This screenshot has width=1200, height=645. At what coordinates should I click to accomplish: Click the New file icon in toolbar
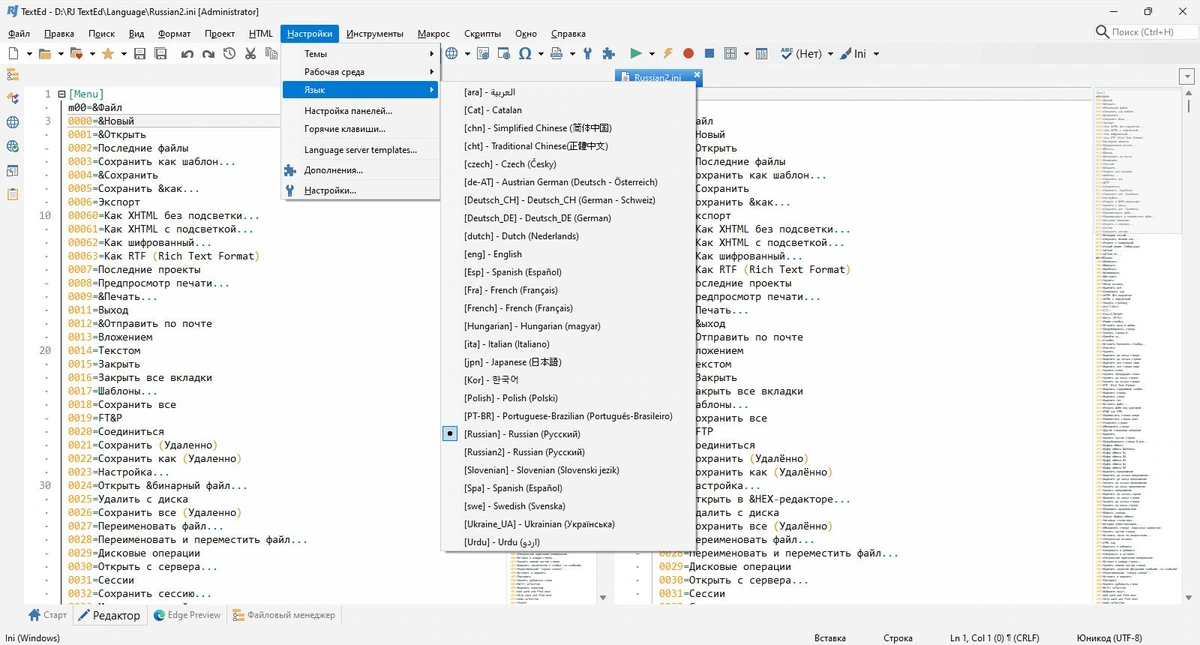pyautogui.click(x=14, y=53)
